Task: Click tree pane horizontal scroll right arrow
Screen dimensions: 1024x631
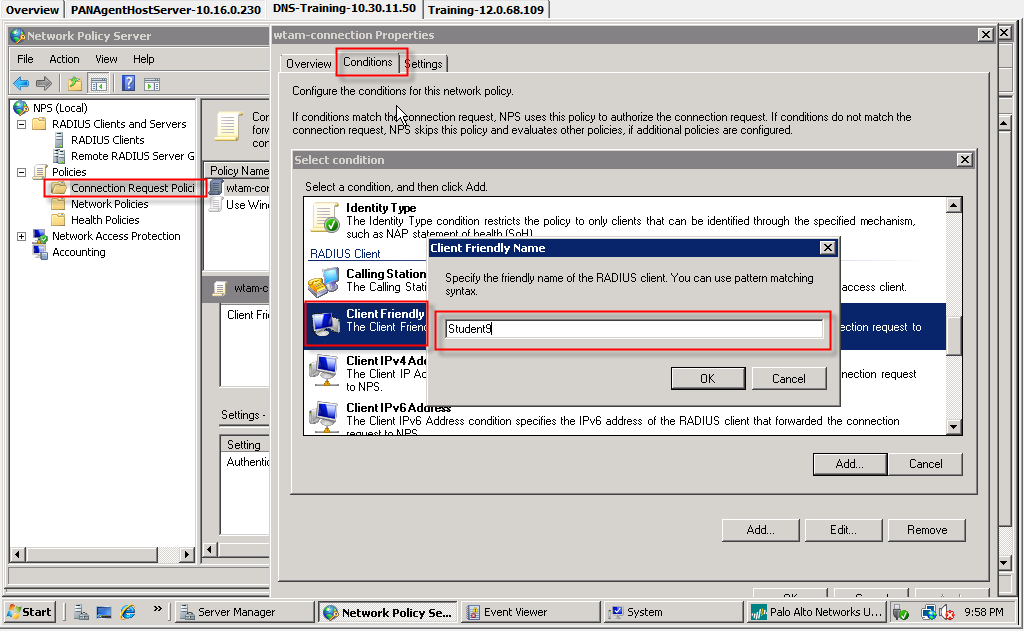Action: [x=187, y=555]
